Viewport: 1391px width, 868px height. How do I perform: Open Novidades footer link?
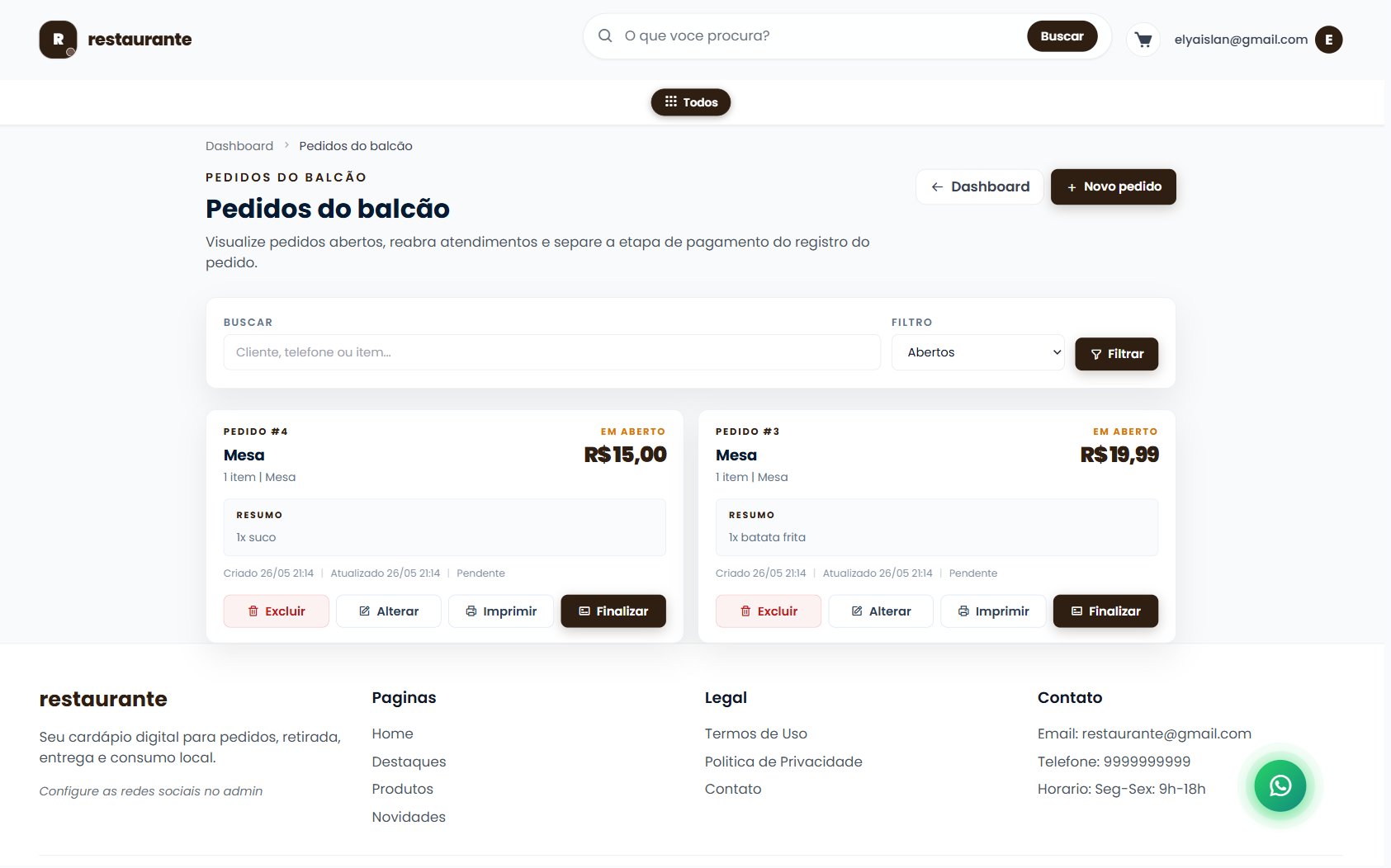coord(409,817)
